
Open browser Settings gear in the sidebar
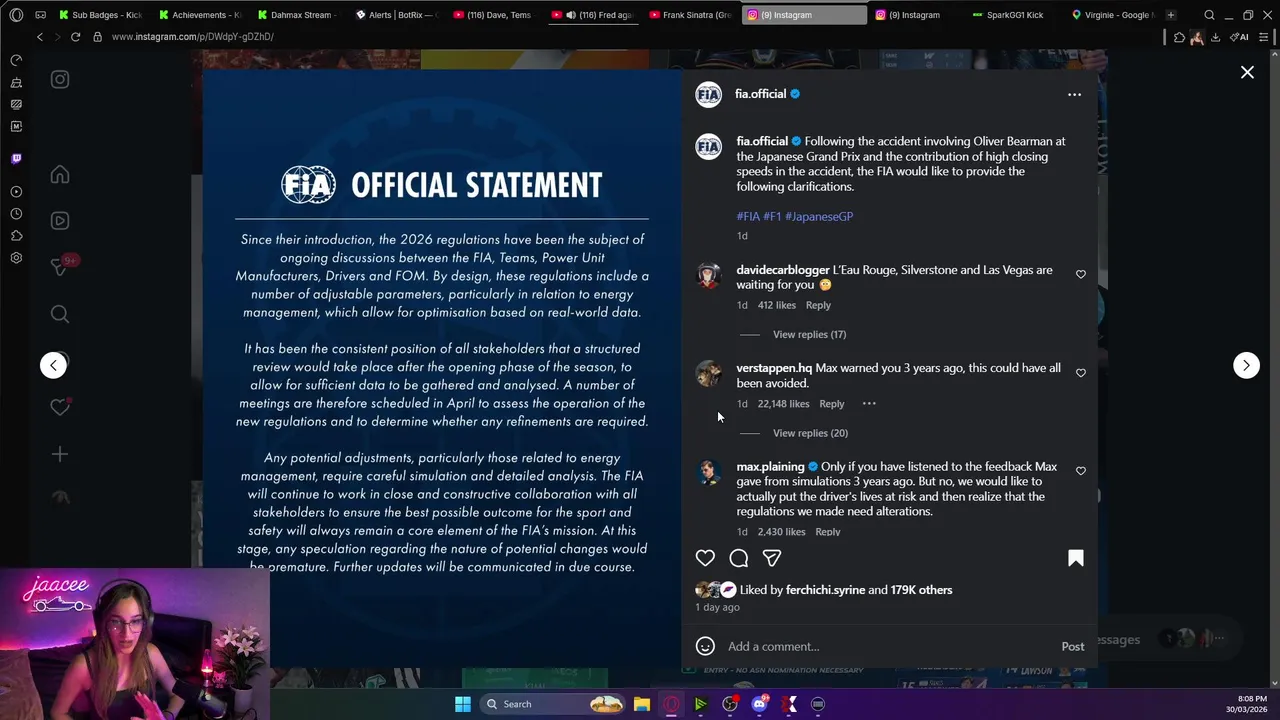16,258
